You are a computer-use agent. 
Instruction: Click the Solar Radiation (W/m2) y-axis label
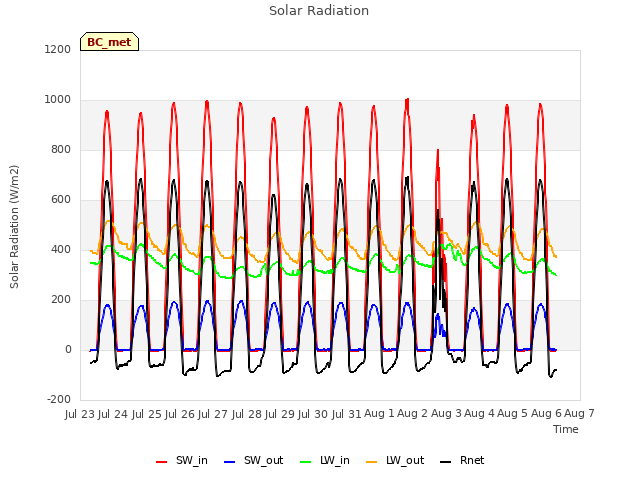[14, 227]
